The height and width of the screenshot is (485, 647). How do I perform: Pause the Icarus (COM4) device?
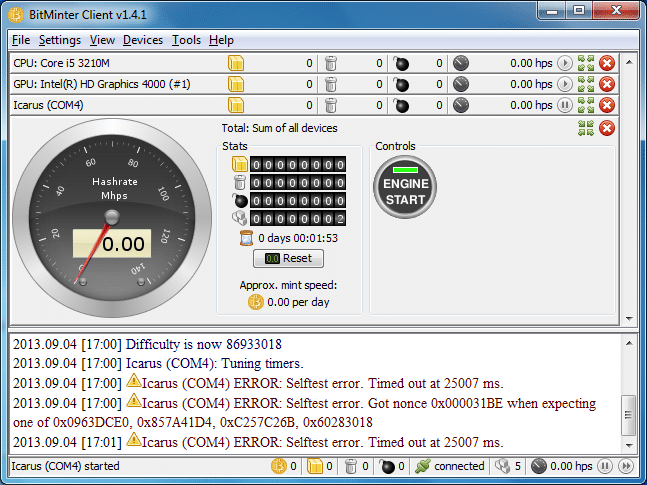click(x=564, y=105)
